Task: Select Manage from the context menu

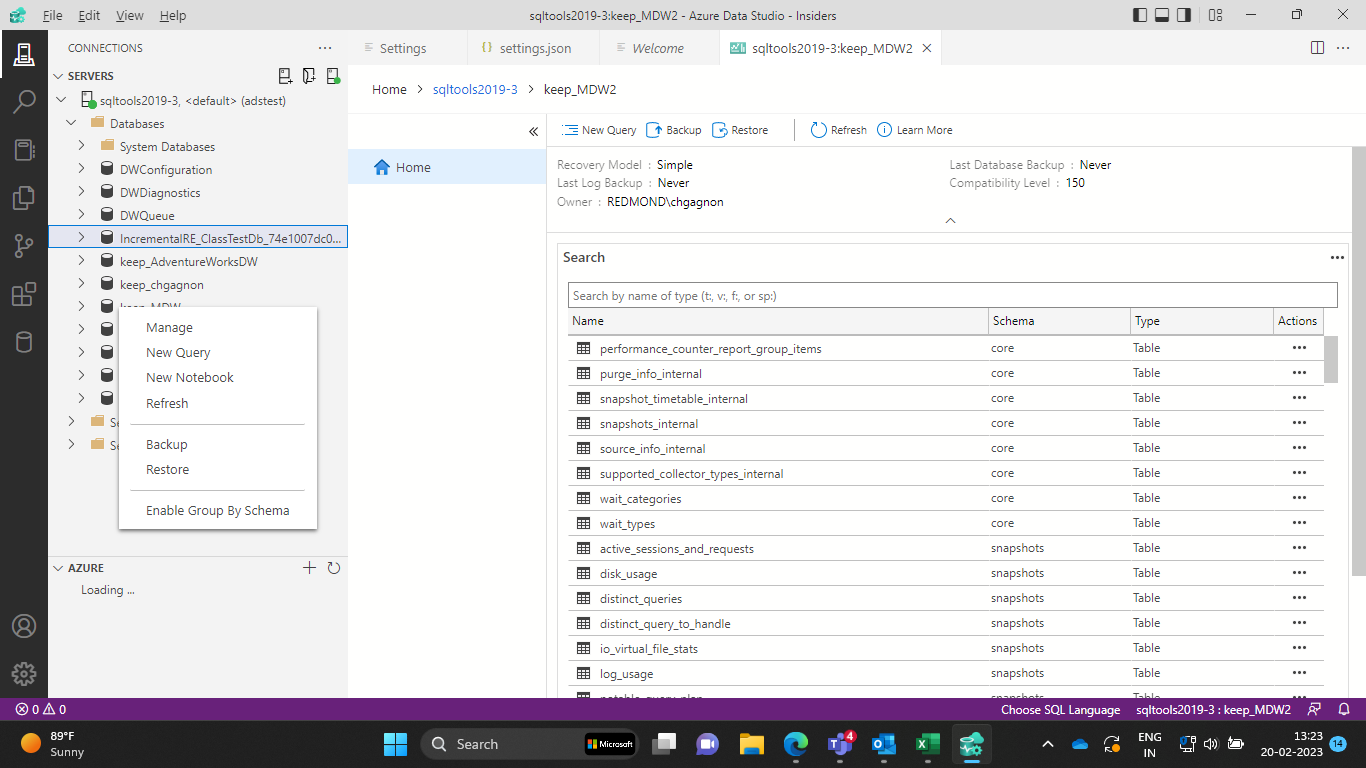Action: coord(168,327)
